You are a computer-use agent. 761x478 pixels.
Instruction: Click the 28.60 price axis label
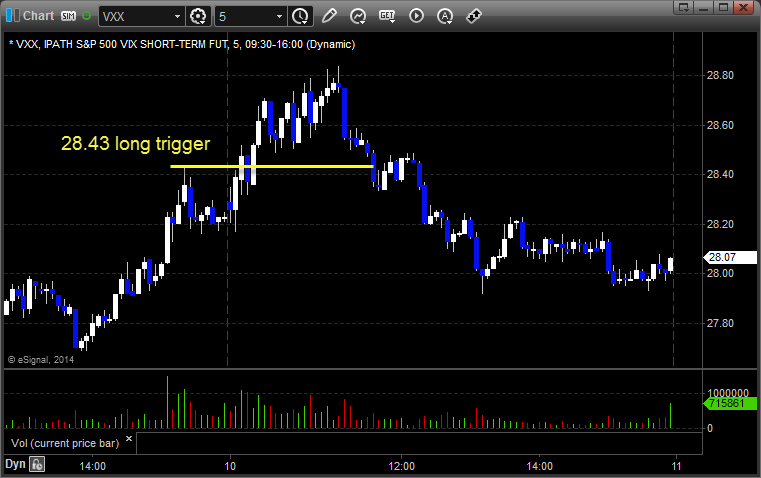720,125
